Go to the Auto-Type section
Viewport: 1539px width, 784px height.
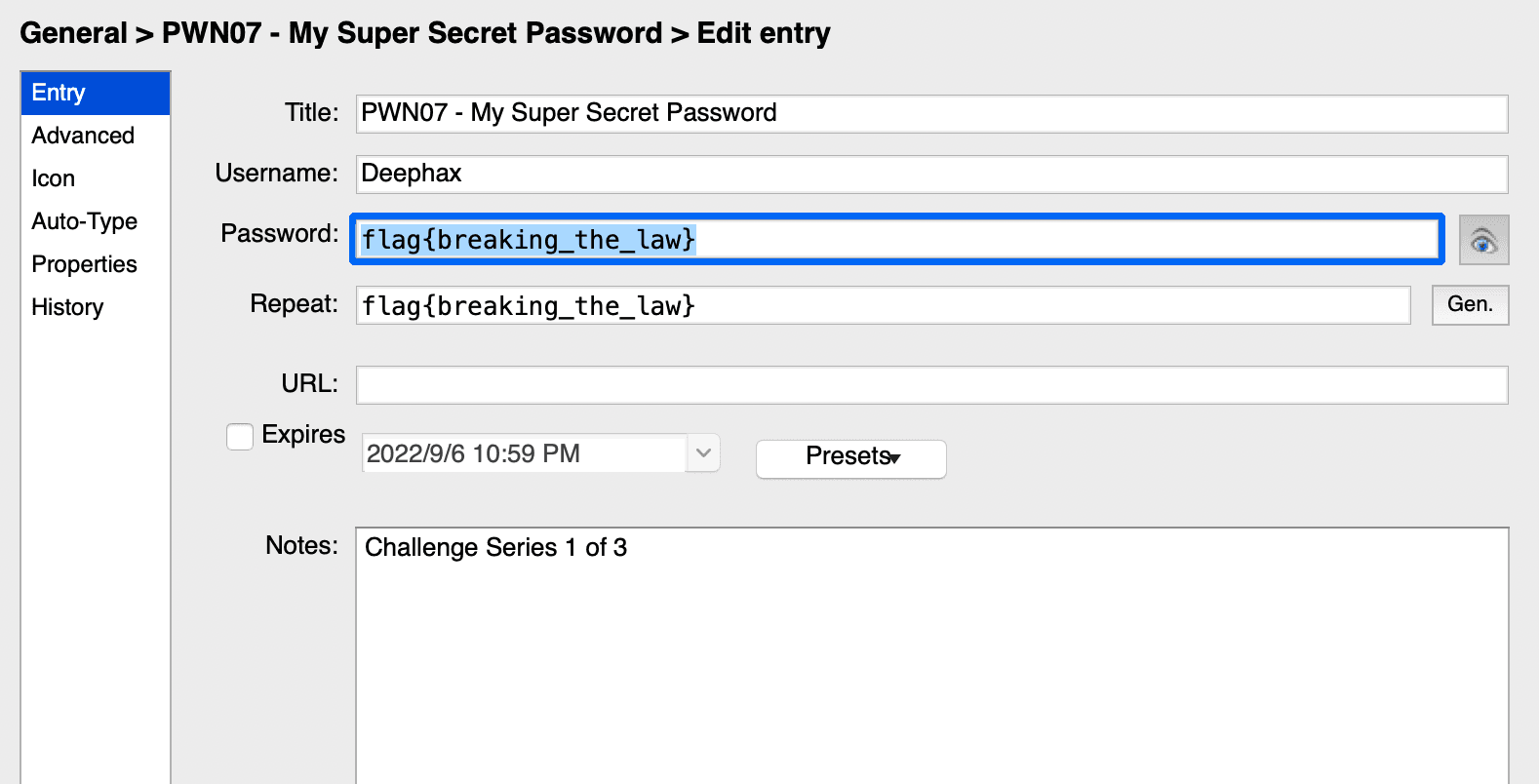tap(85, 221)
